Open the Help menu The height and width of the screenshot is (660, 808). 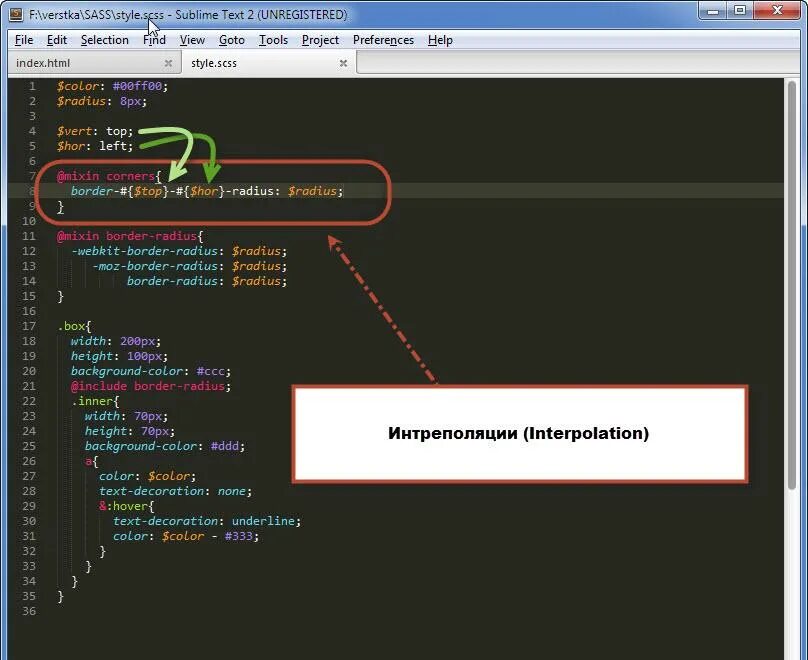click(440, 40)
